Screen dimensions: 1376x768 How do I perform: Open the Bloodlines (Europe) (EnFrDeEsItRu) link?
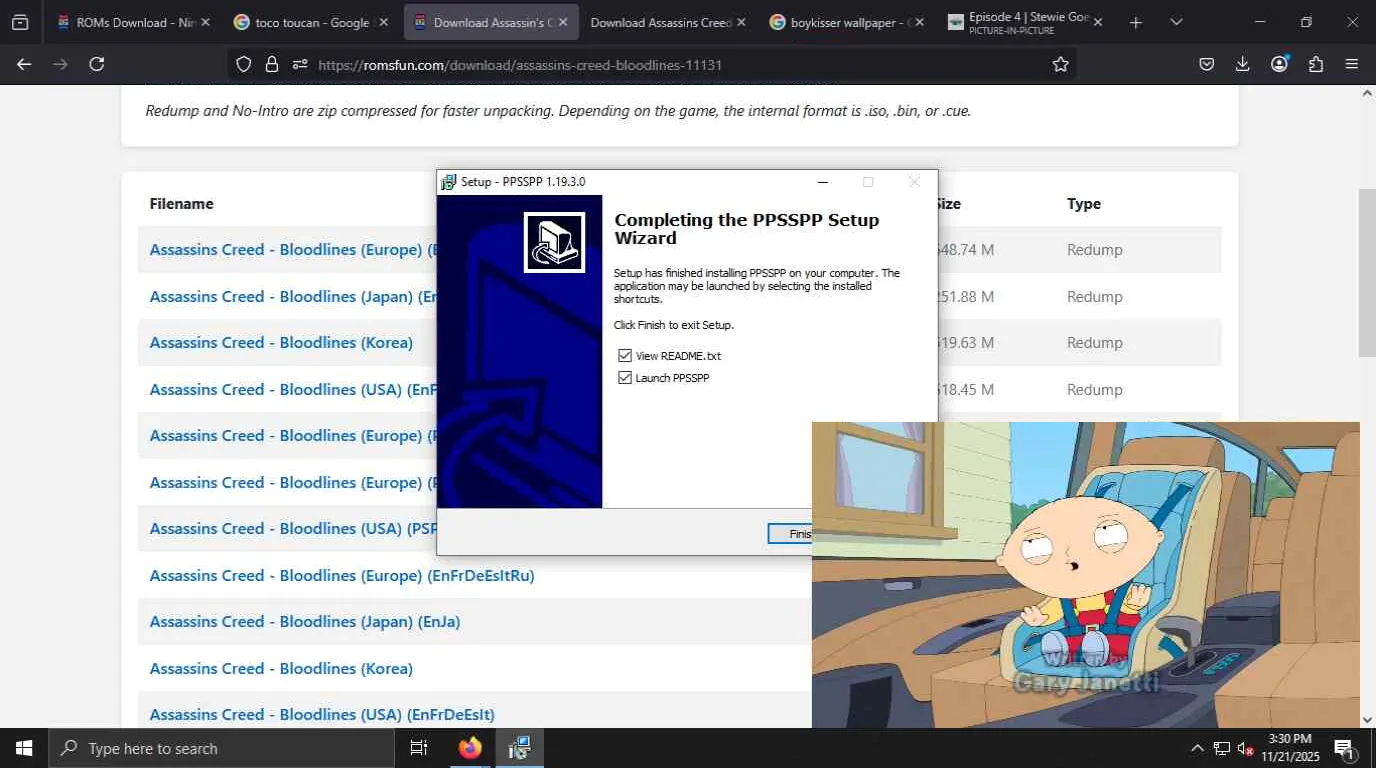342,575
